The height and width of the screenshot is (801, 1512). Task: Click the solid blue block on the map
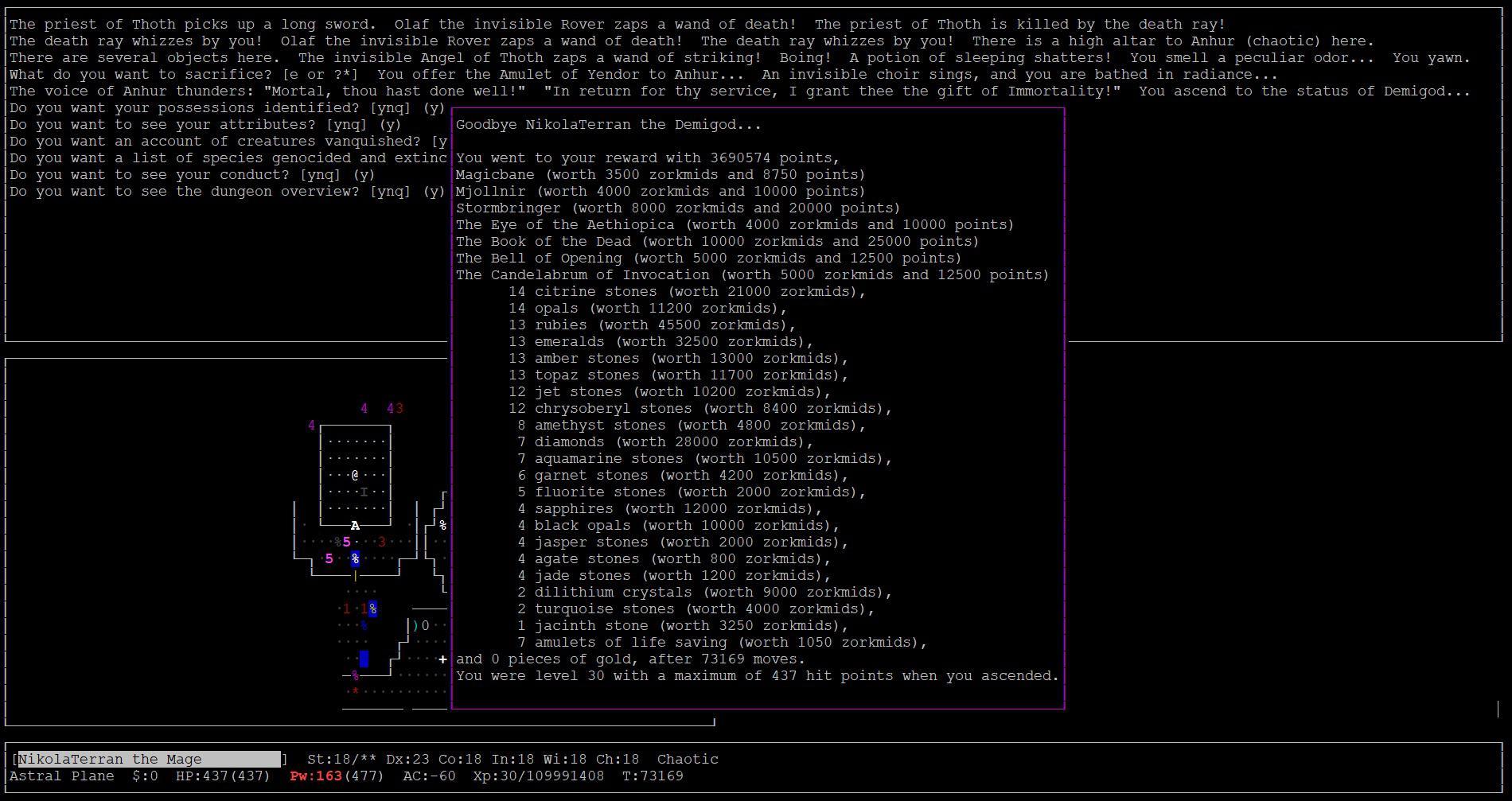[x=364, y=659]
